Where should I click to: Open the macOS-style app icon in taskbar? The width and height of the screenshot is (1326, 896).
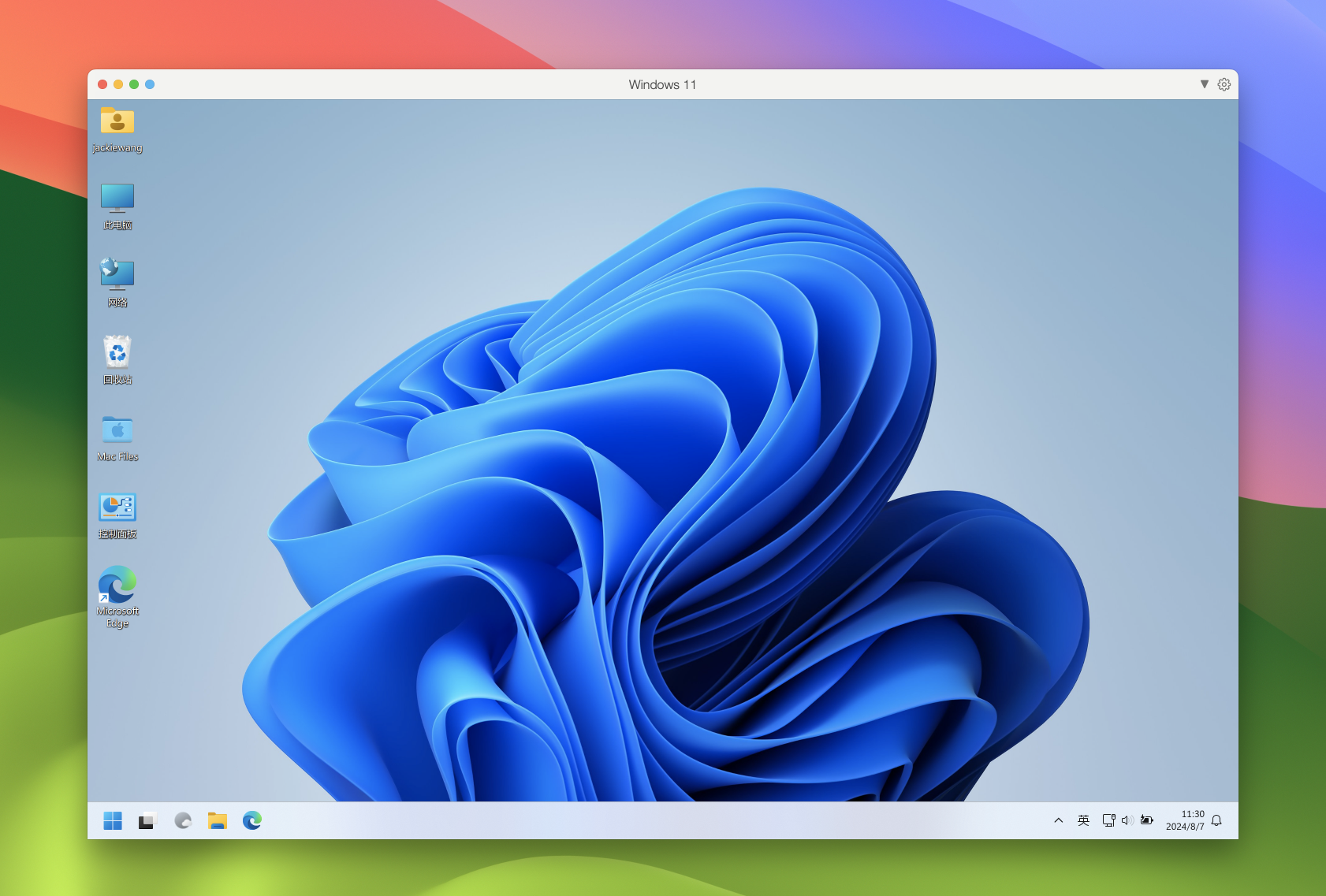(183, 820)
